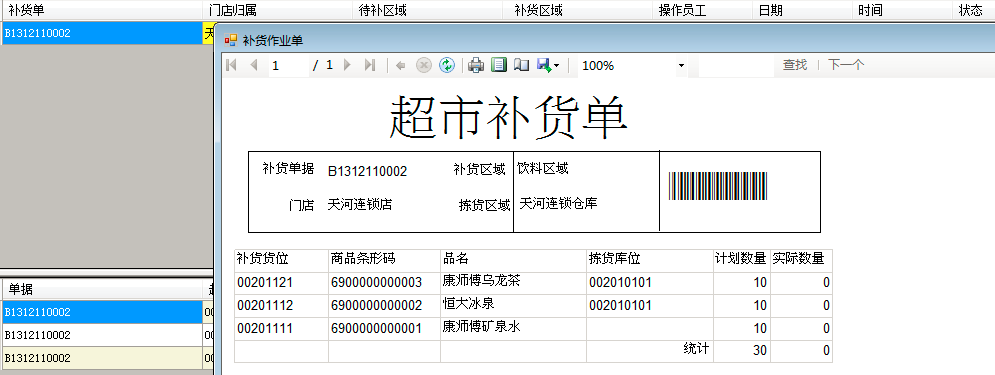This screenshot has height=375, width=995.
Task: Click the find text input field
Action: 736,65
